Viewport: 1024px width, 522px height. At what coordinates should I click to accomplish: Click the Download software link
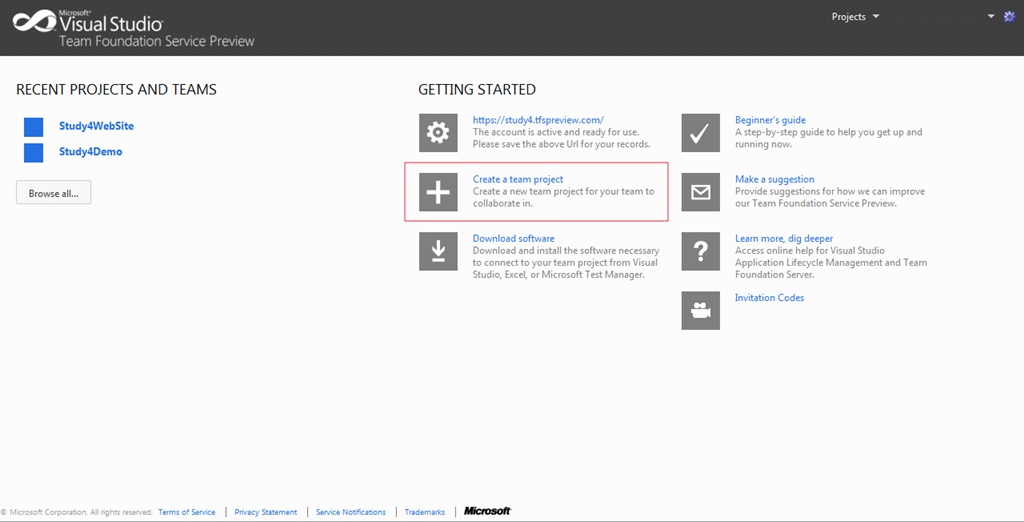click(514, 238)
